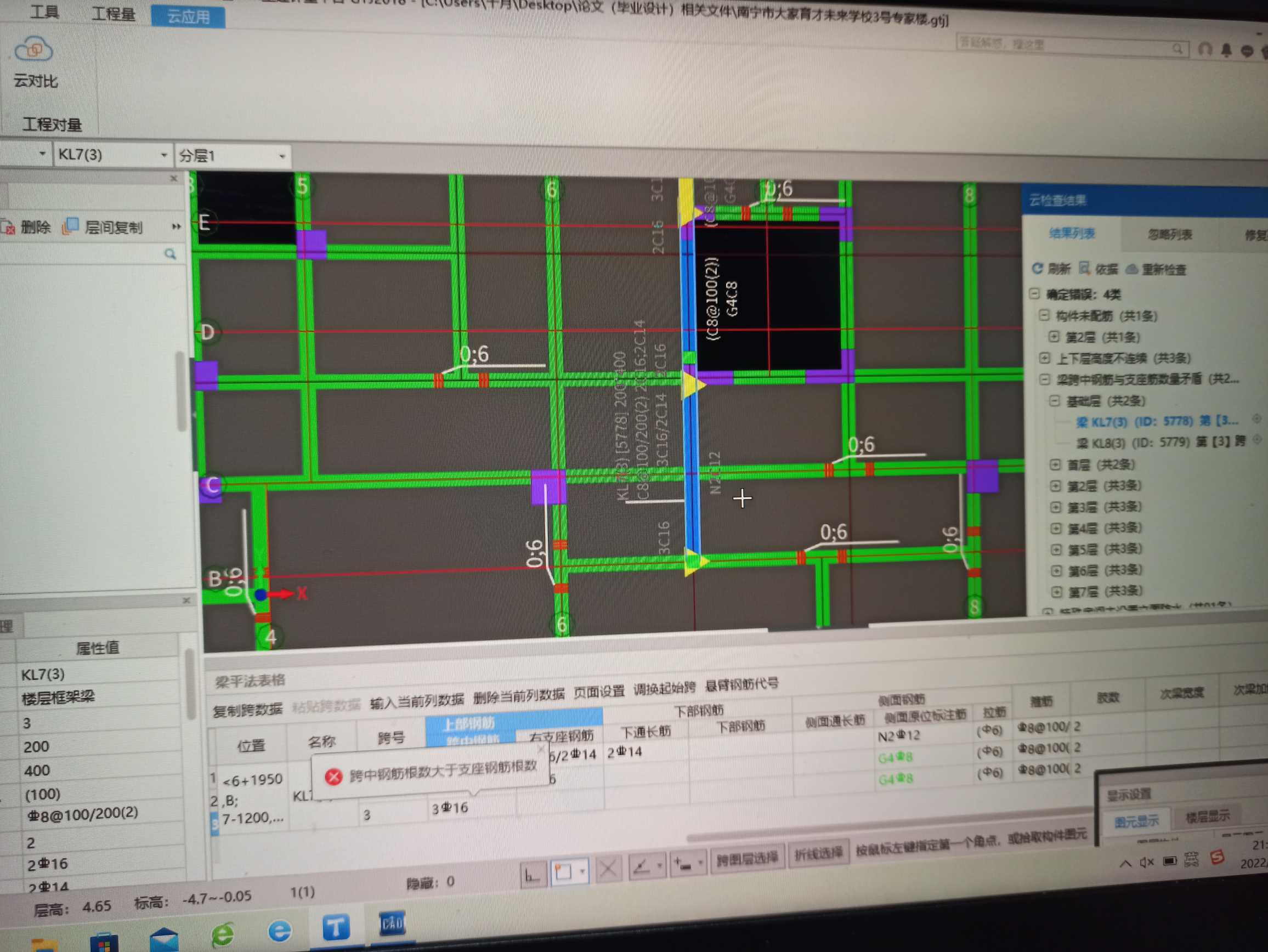Expand the 第3层 (共3条) node
The image size is (1268, 952).
1055,507
